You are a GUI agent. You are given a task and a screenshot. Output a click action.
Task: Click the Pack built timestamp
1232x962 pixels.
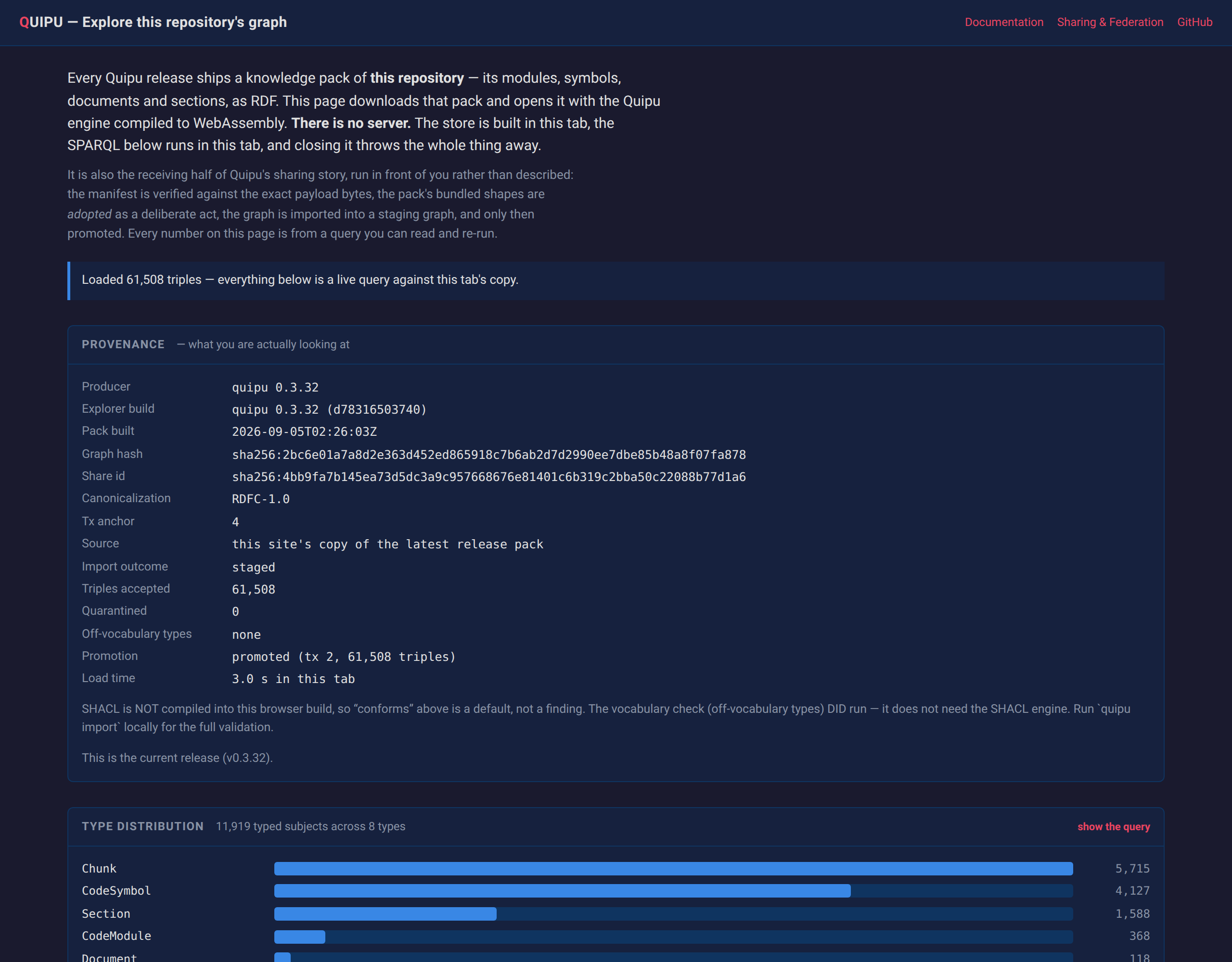(x=304, y=431)
